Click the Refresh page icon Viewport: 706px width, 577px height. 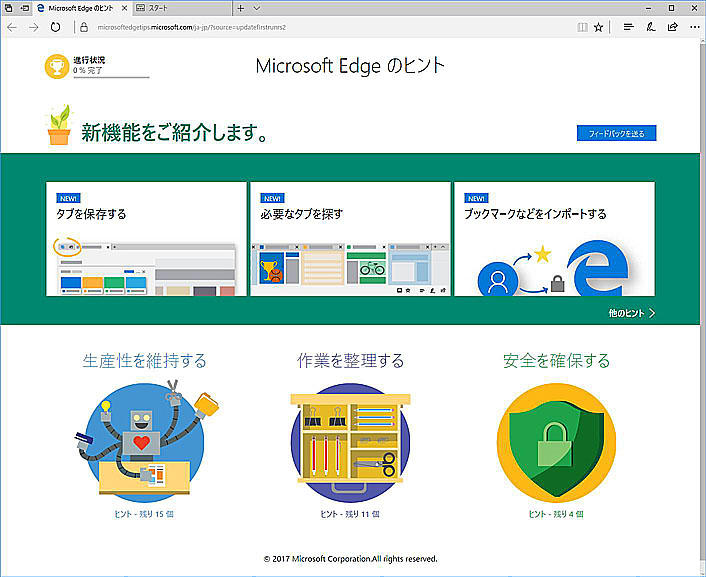(x=55, y=27)
